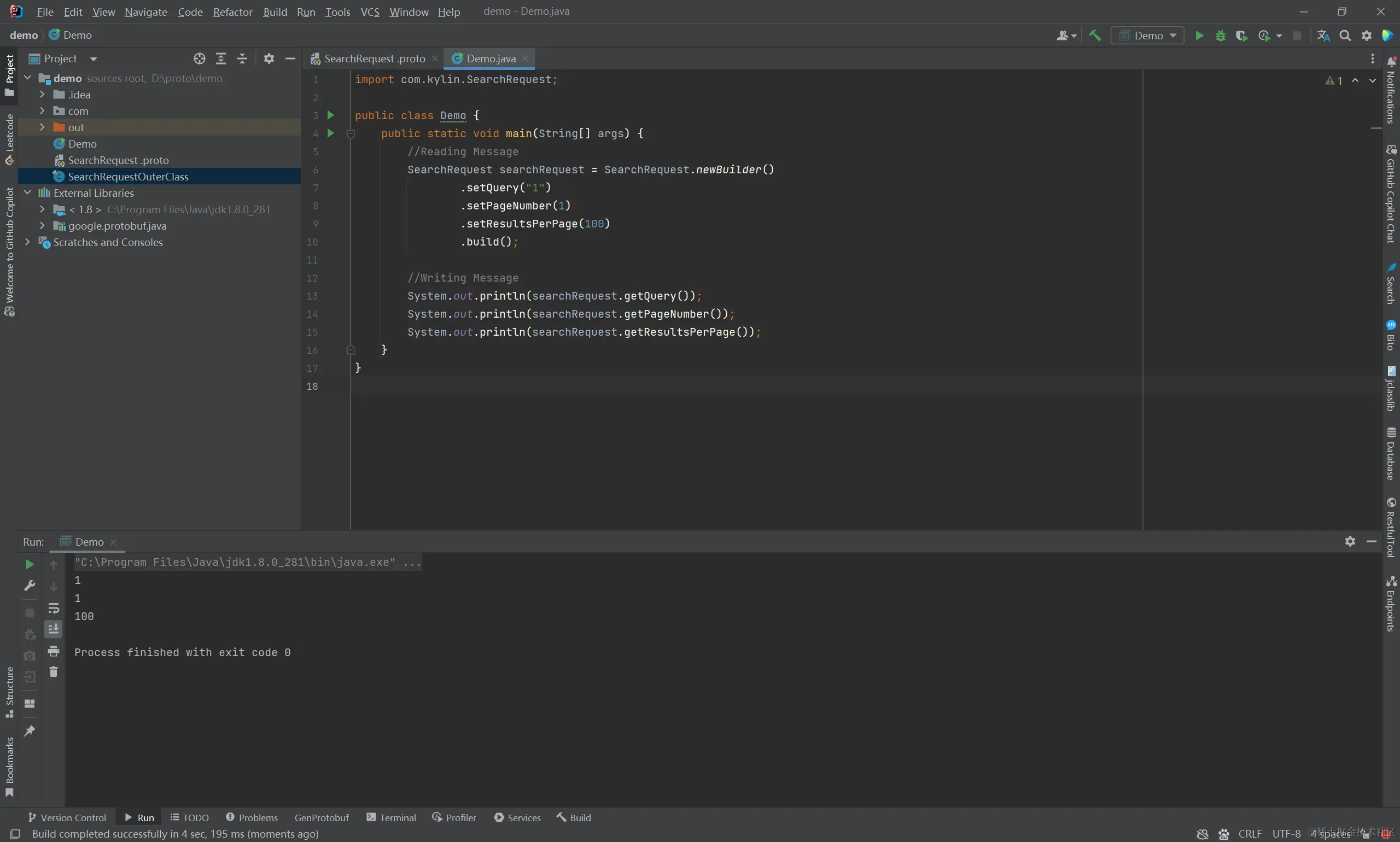The height and width of the screenshot is (842, 1400).
Task: Open the Demo run configuration dropdown
Action: 1148,36
